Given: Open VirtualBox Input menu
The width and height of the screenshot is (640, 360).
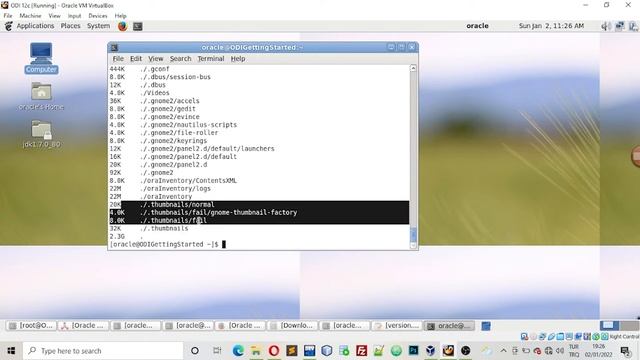Looking at the screenshot, I should tap(74, 16).
